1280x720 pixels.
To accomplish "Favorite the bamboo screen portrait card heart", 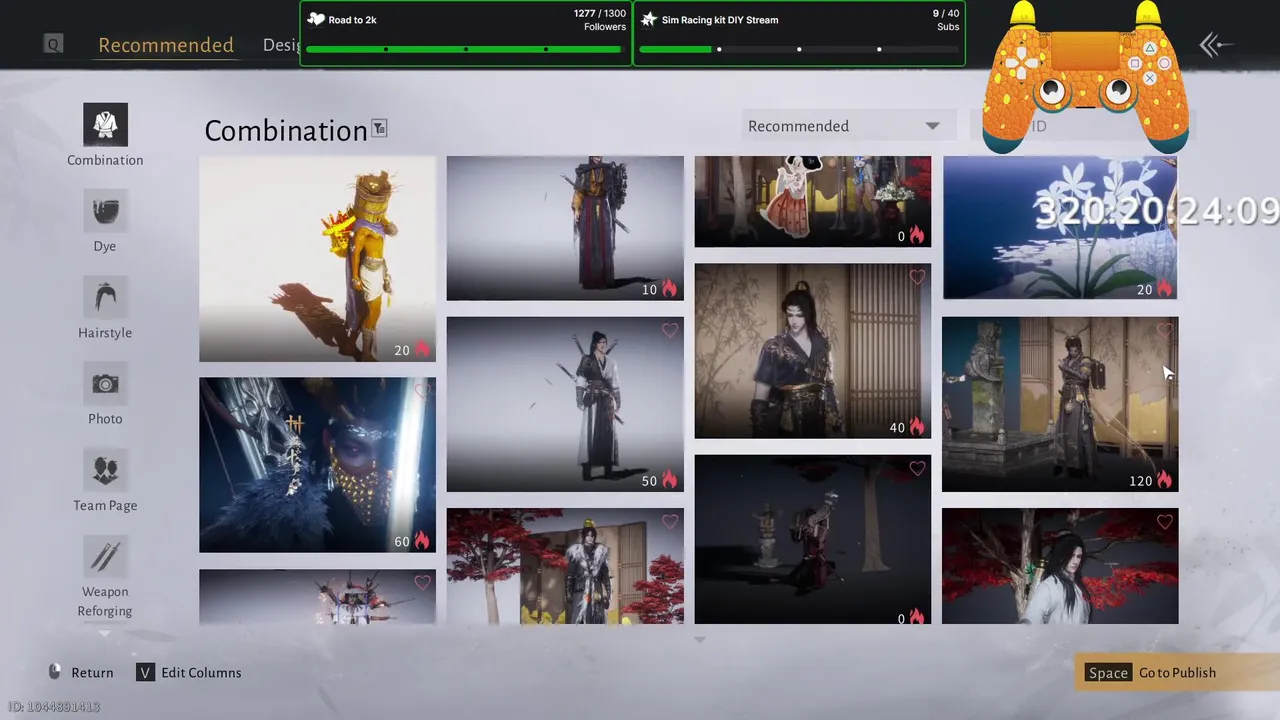I will (917, 277).
